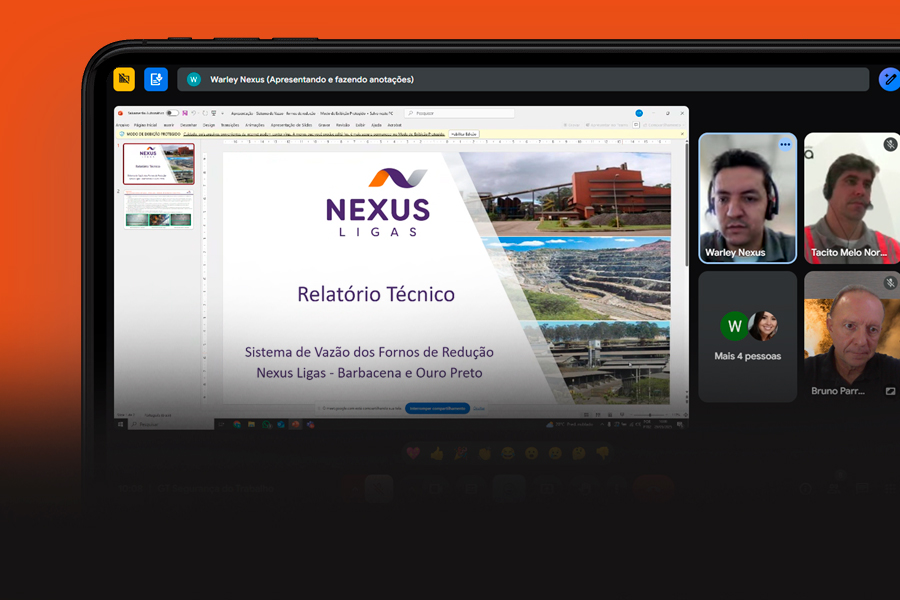Click the Windows Start button in shared screen

(121, 425)
